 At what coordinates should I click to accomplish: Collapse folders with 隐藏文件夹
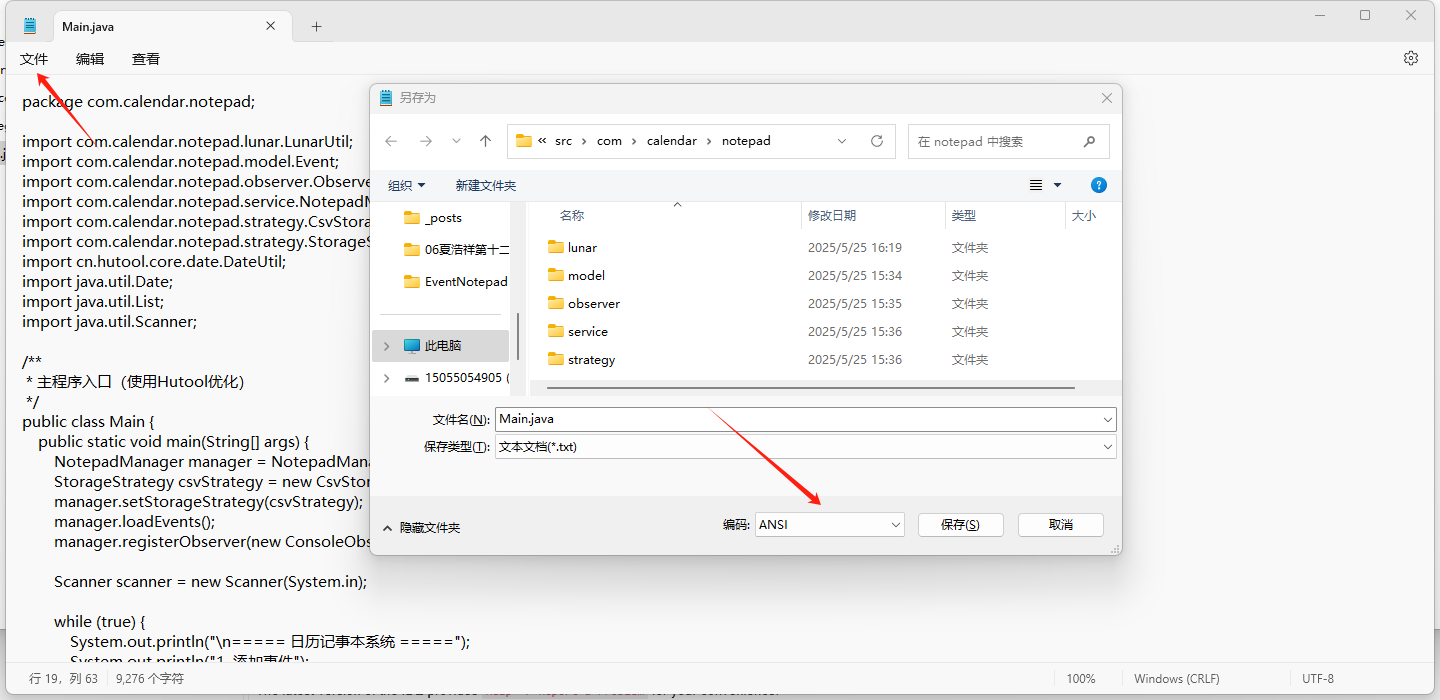click(421, 527)
